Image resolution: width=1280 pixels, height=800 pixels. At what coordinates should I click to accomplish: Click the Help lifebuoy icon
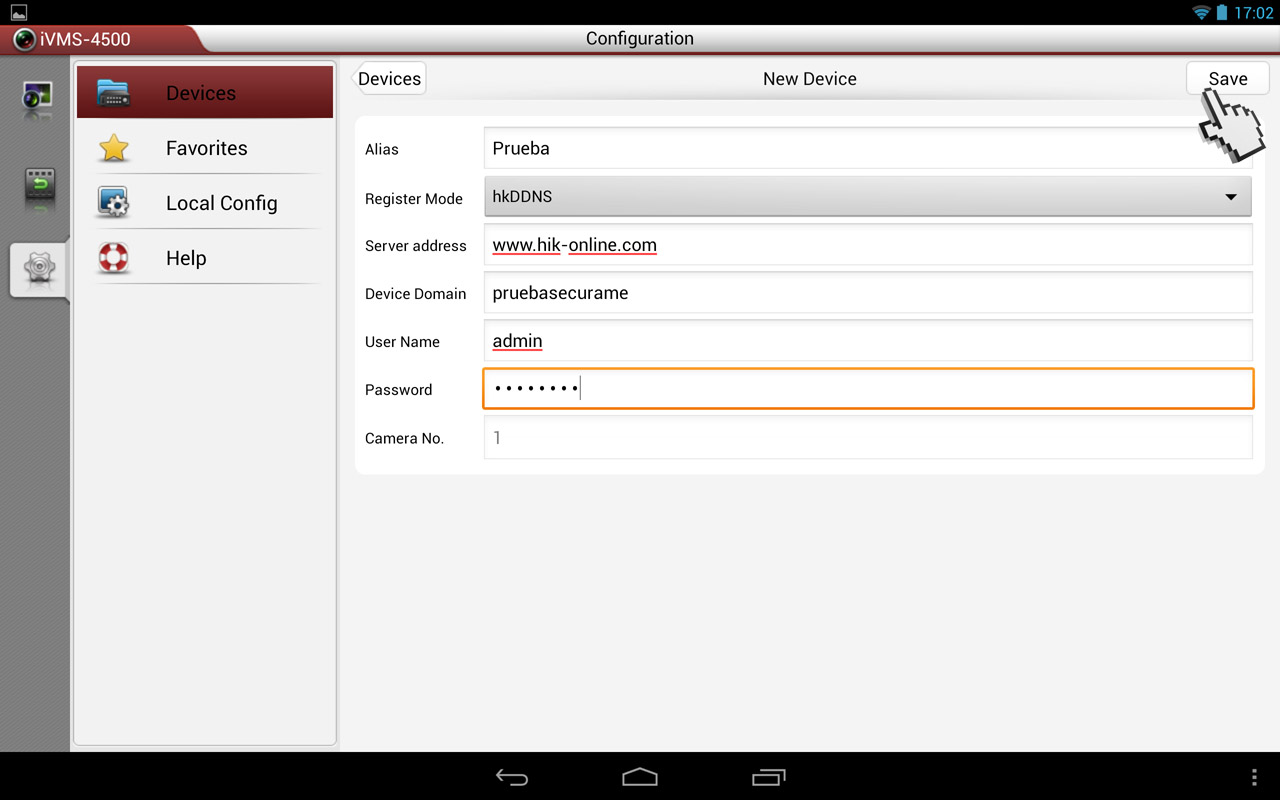click(113, 258)
